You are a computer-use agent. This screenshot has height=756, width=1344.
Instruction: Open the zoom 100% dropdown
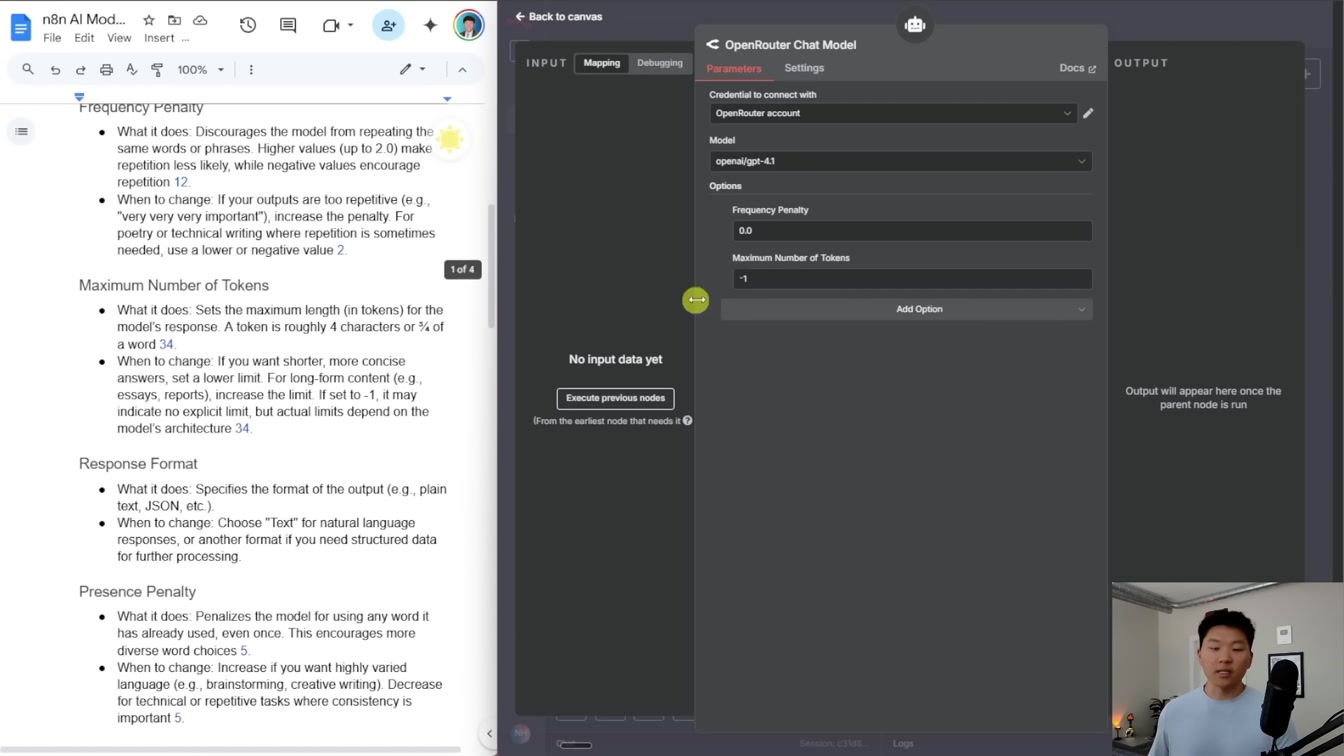tap(201, 70)
